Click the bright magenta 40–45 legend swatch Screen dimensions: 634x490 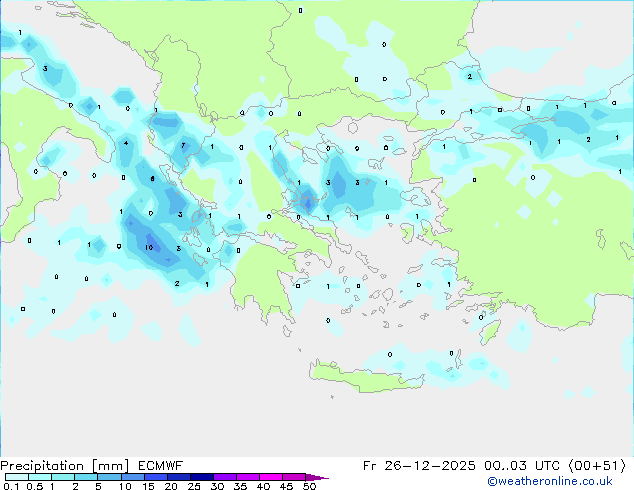click(271, 477)
